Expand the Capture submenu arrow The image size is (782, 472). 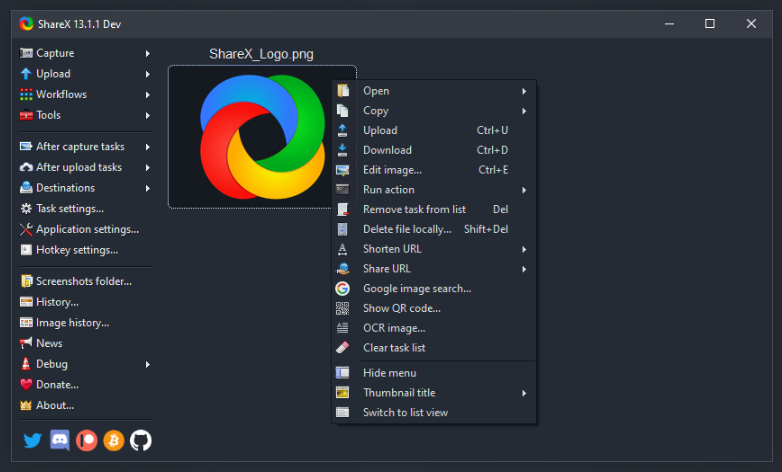[x=148, y=53]
